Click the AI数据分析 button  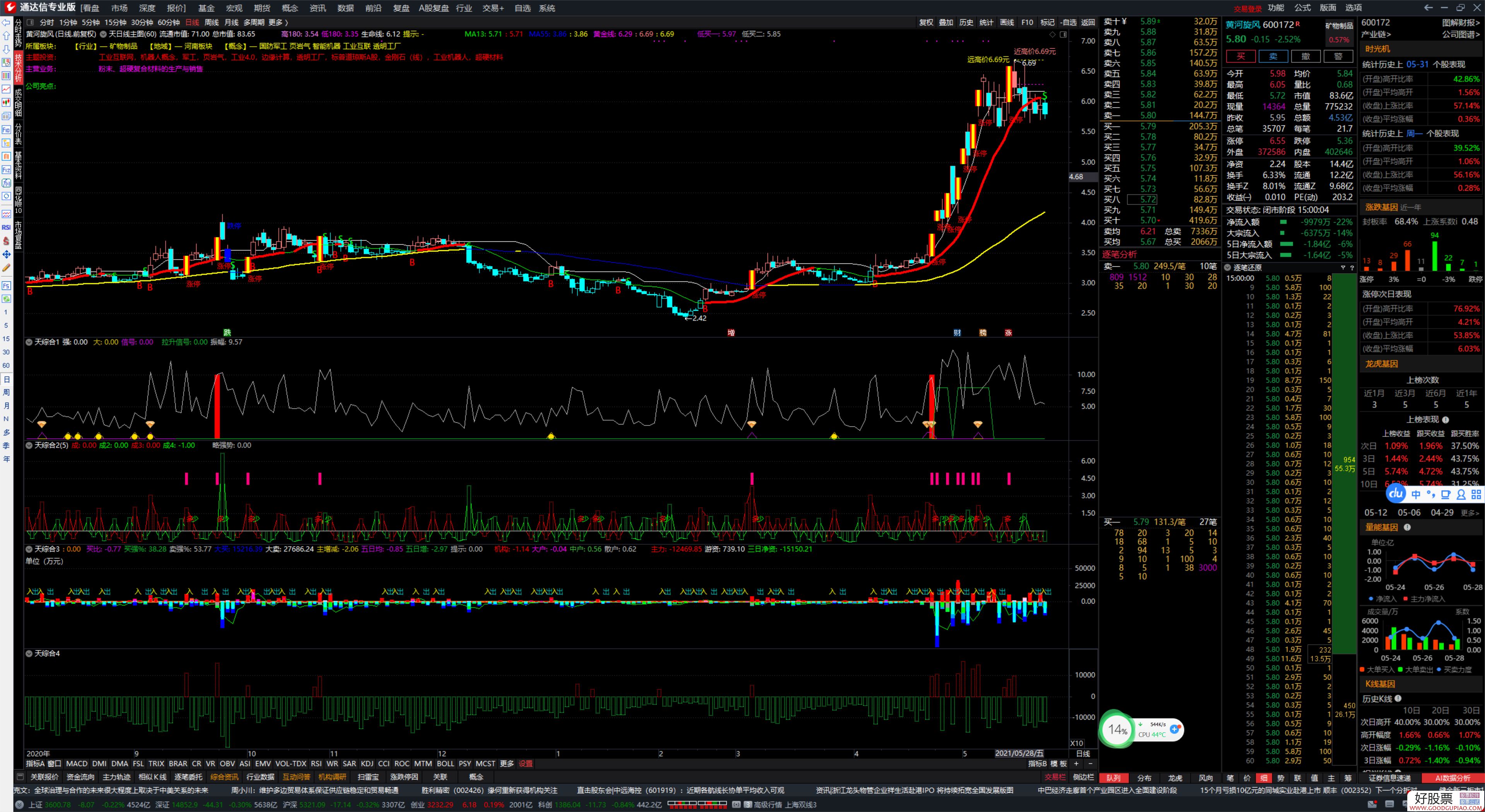click(x=1452, y=778)
